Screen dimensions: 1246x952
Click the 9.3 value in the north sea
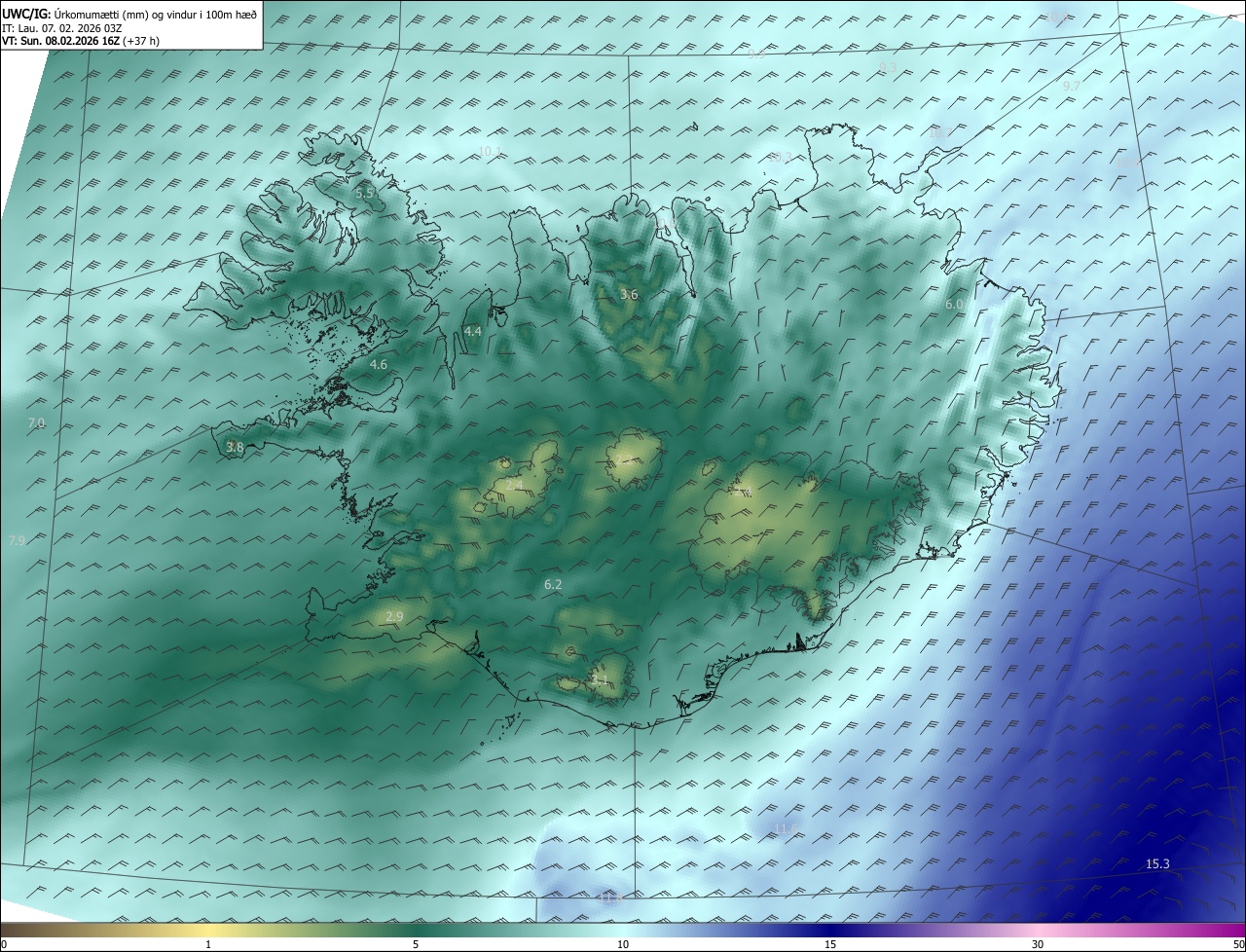click(x=888, y=67)
